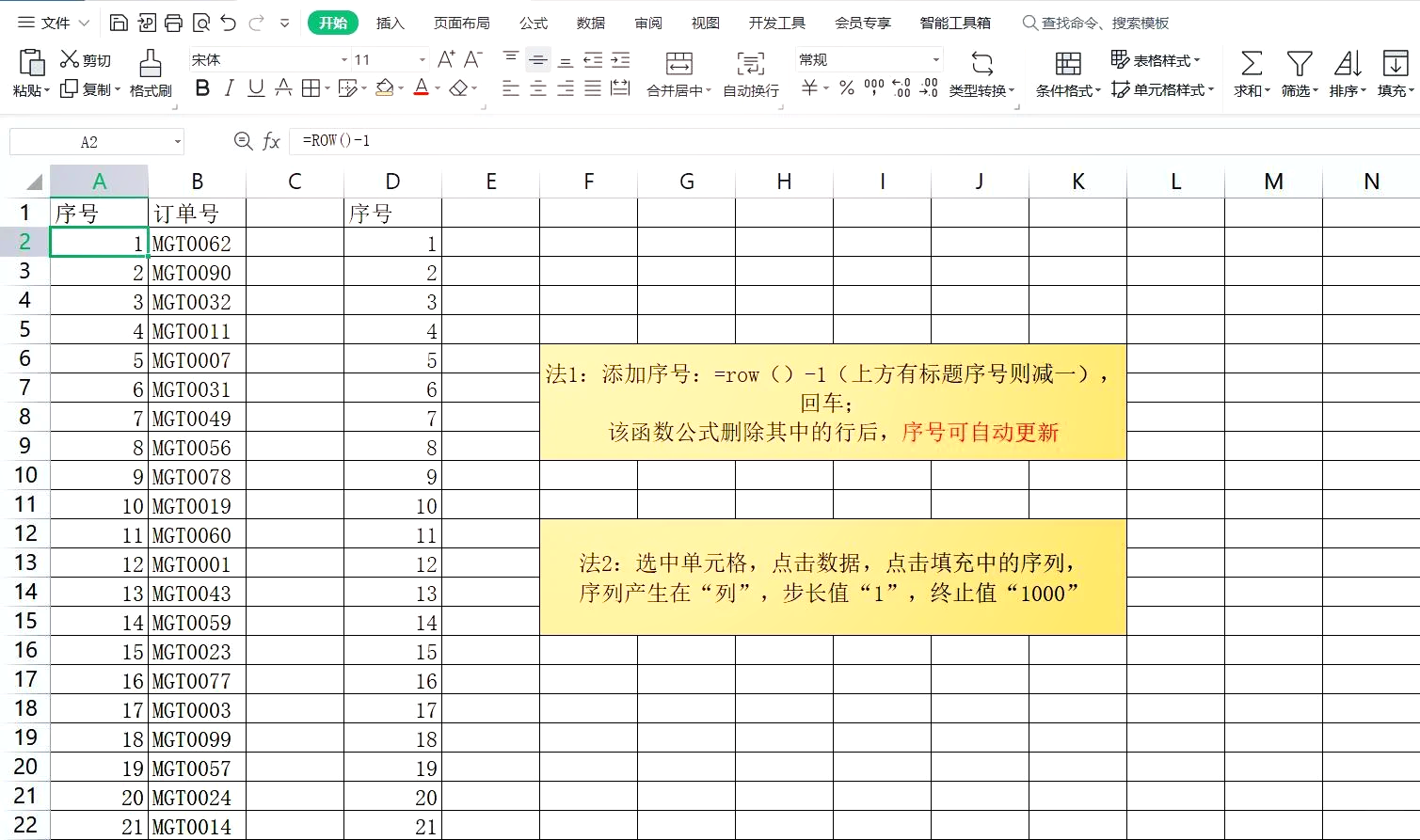Switch to the 开发工具 (Developer) tab
1420x840 pixels.
click(777, 23)
